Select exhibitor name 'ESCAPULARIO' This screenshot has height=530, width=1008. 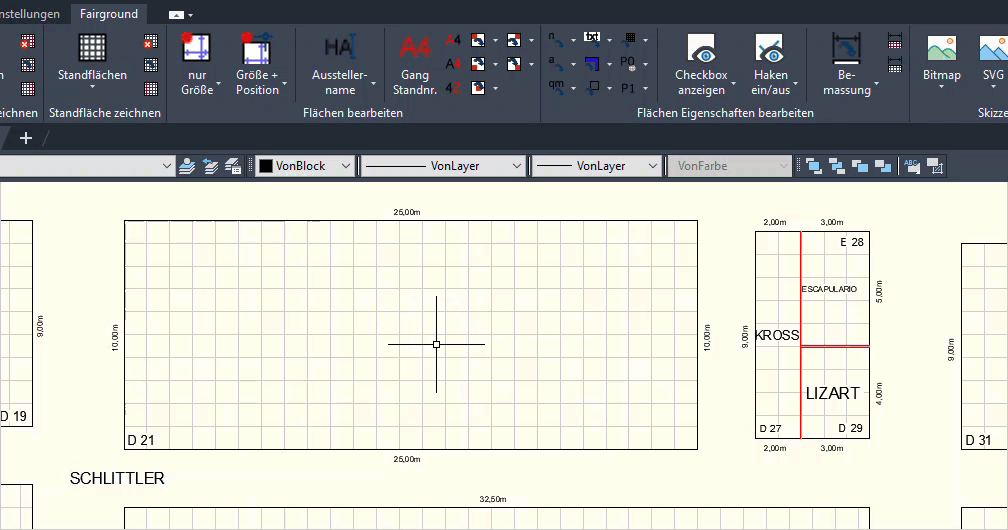(x=829, y=289)
